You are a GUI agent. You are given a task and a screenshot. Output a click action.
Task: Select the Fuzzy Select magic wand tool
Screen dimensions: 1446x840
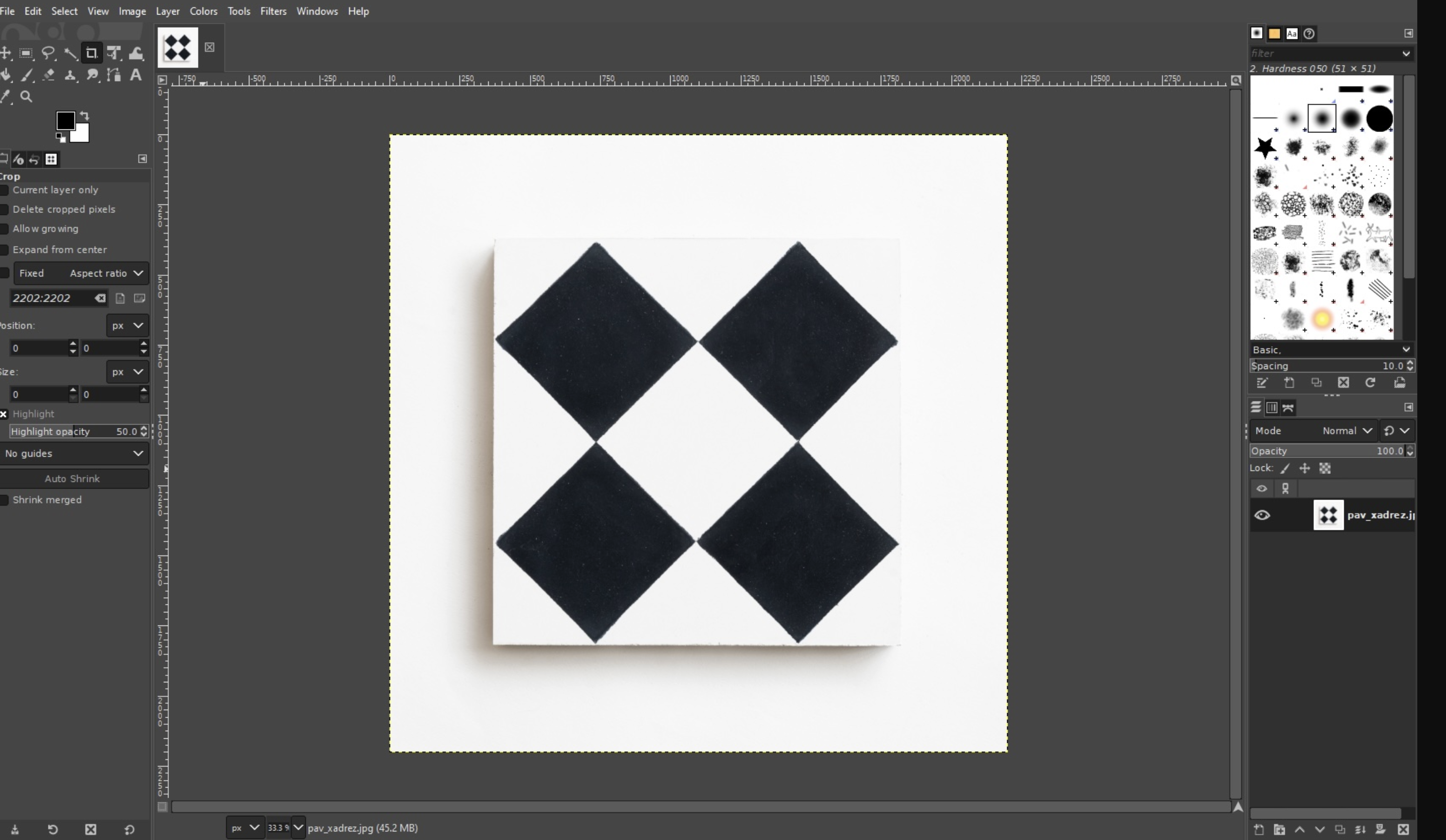(70, 53)
